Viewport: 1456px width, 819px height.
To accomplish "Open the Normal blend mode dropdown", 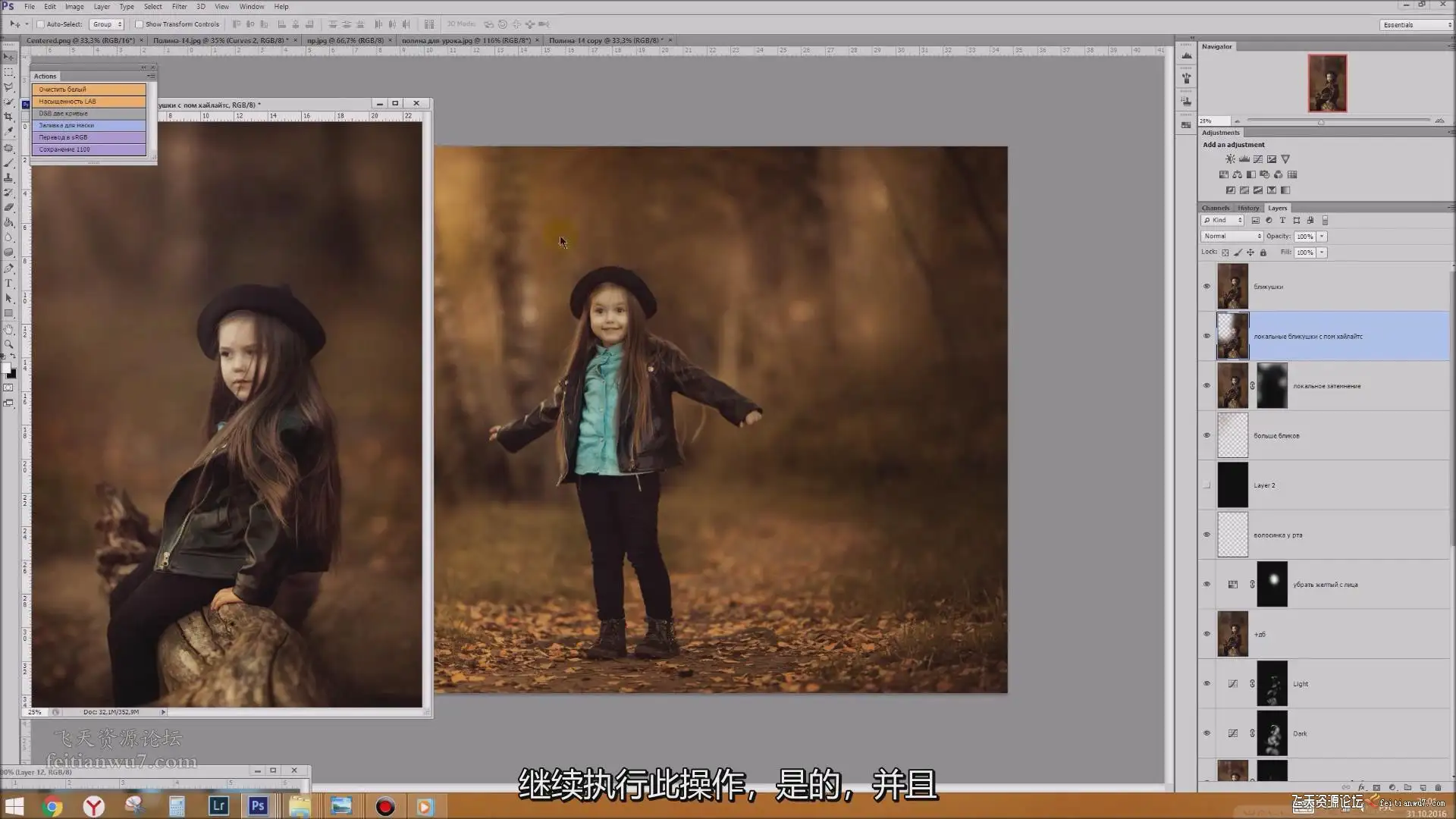I will [1232, 237].
